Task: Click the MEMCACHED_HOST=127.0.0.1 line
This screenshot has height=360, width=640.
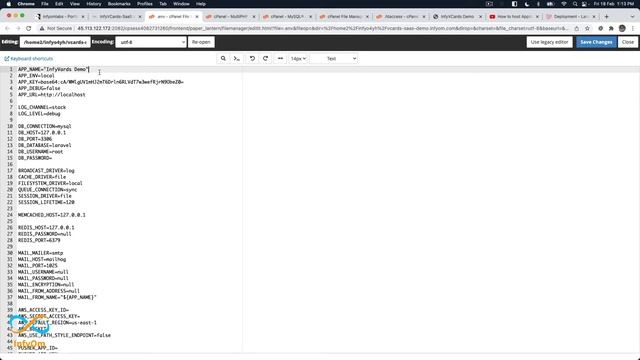Action: (51, 215)
